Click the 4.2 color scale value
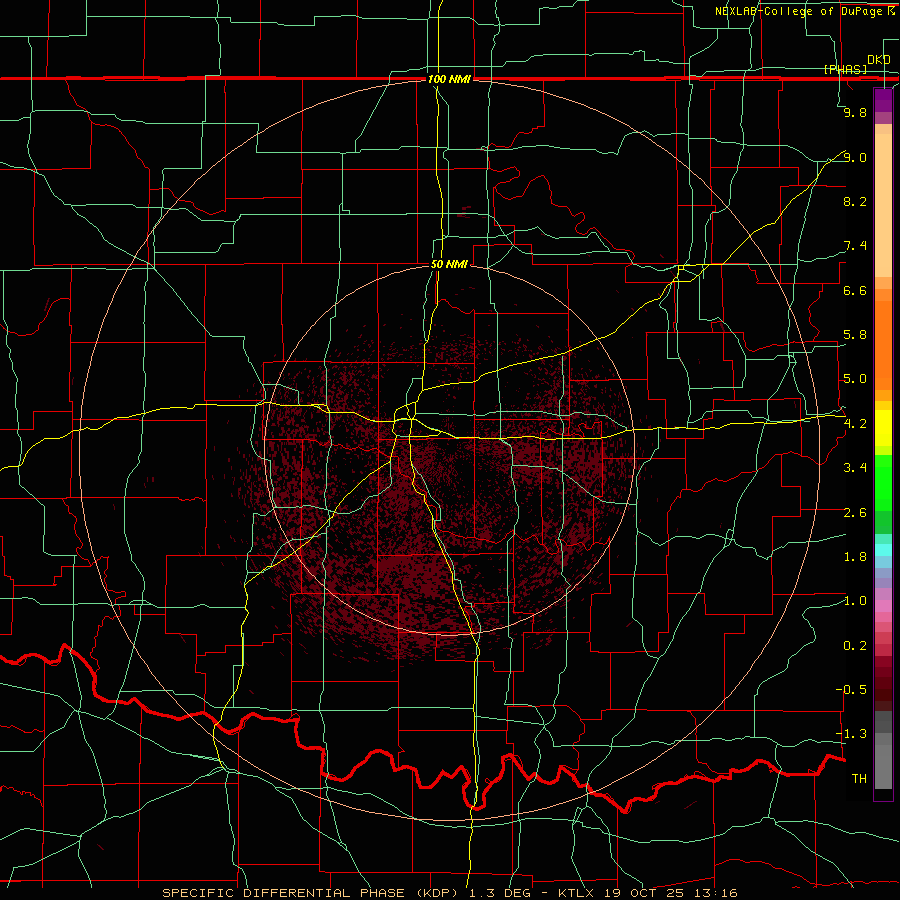The width and height of the screenshot is (900, 900). tap(855, 424)
